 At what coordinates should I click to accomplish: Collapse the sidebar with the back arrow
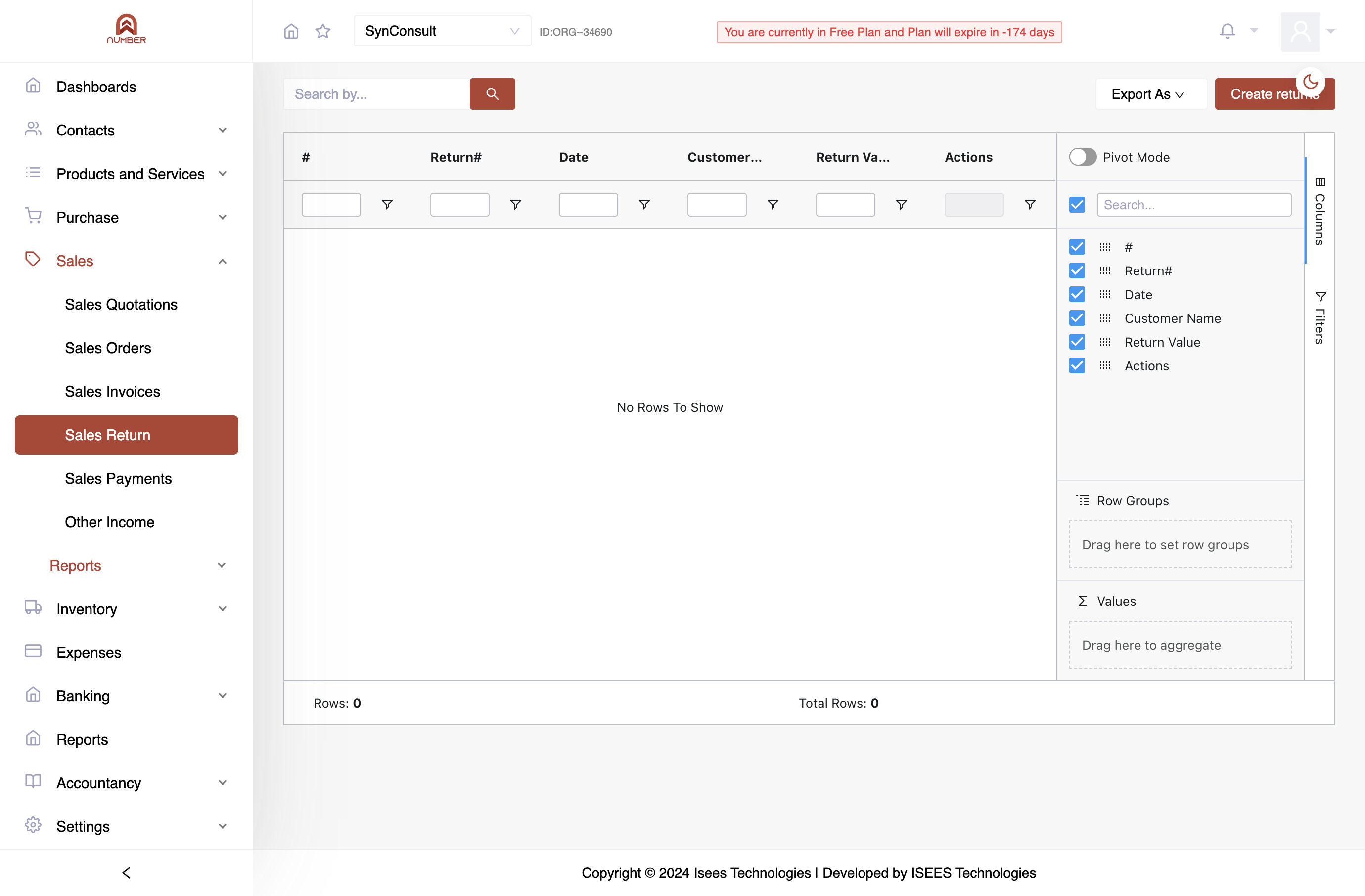126,872
